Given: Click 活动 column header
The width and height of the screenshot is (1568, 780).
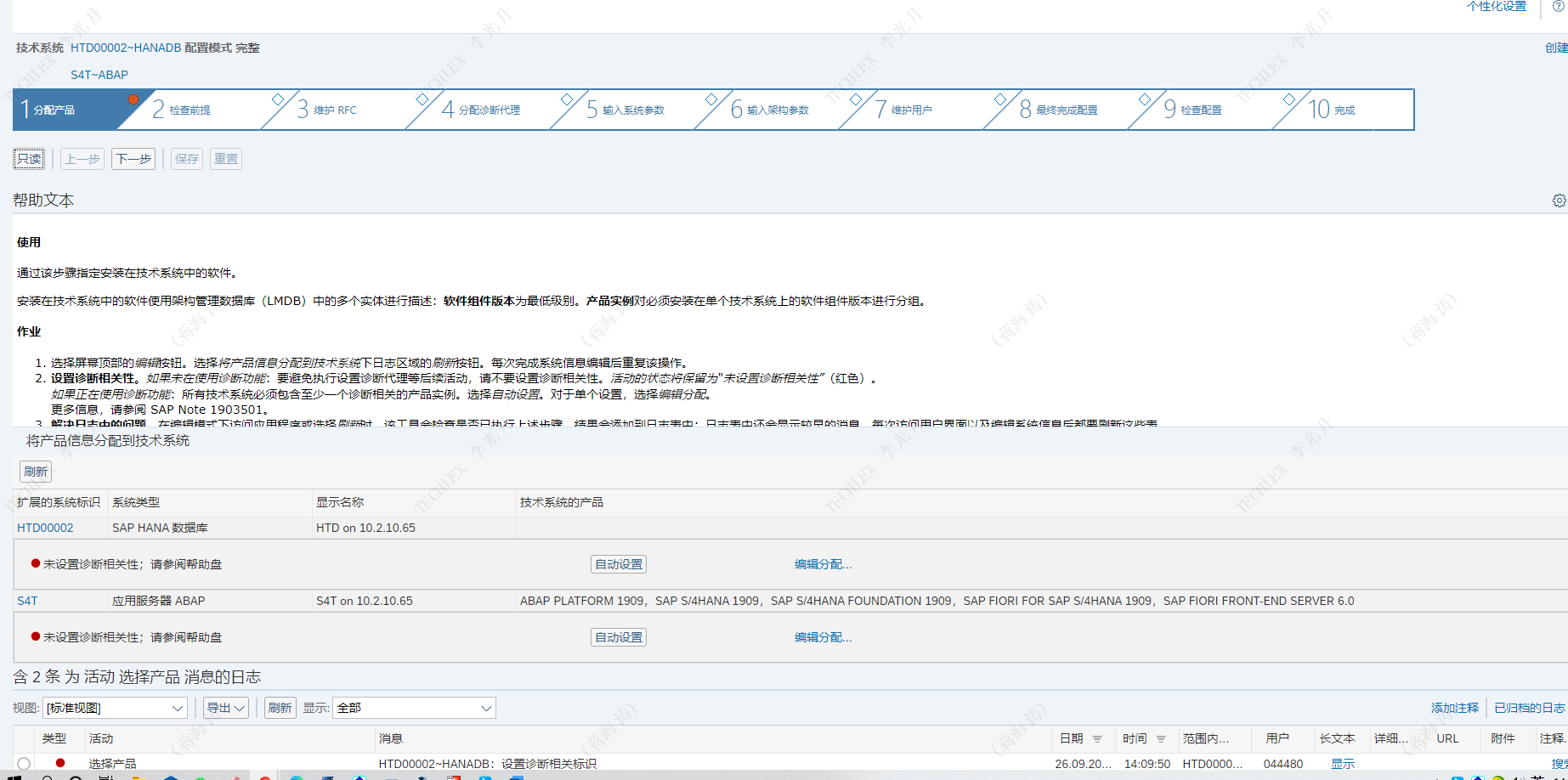Looking at the screenshot, I should 101,738.
